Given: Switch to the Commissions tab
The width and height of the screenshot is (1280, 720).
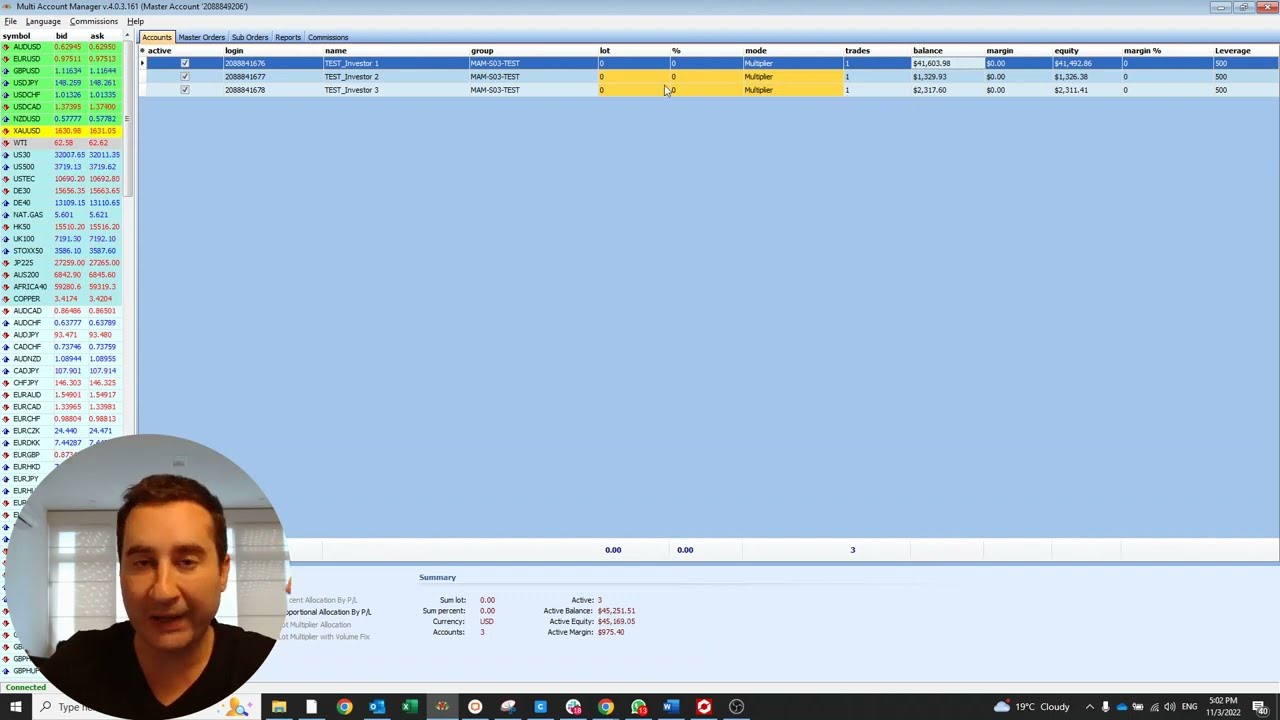Looking at the screenshot, I should tap(328, 37).
